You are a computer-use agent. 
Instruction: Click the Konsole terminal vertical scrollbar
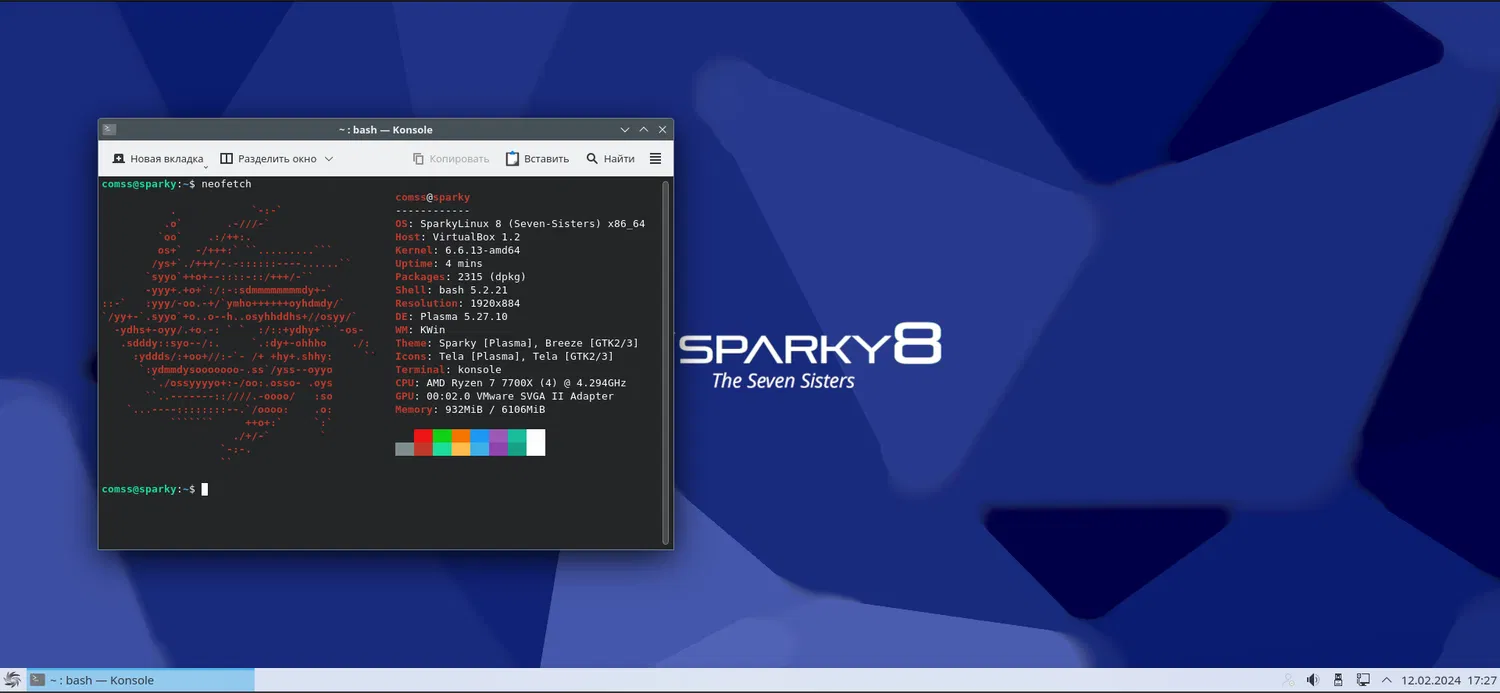666,362
